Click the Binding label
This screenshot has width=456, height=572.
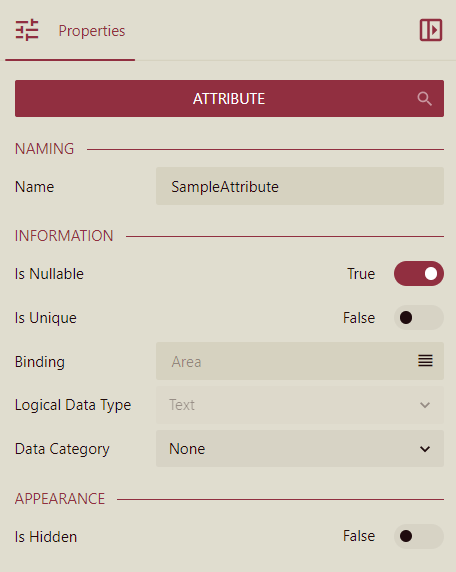(40, 362)
